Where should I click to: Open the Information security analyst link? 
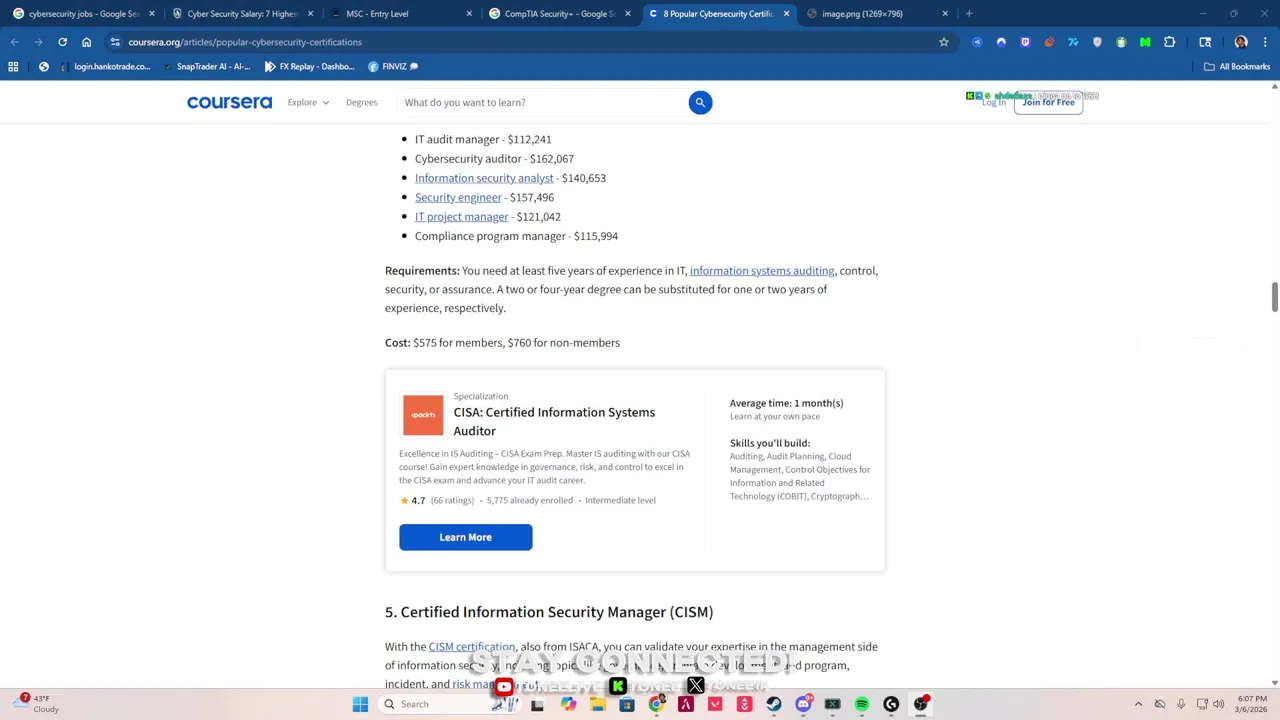point(484,178)
